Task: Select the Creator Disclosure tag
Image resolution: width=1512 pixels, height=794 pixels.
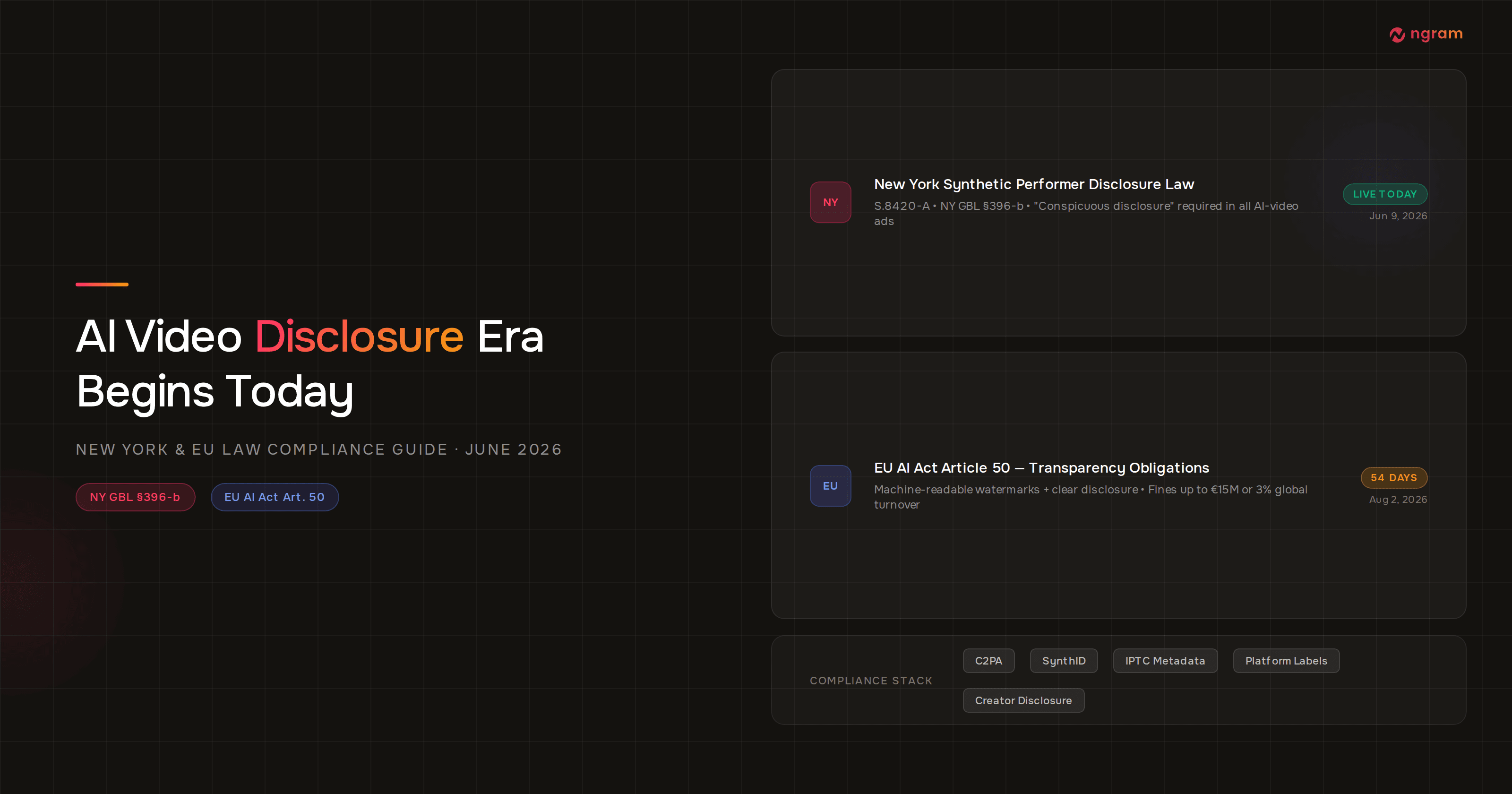Action: [x=1023, y=700]
